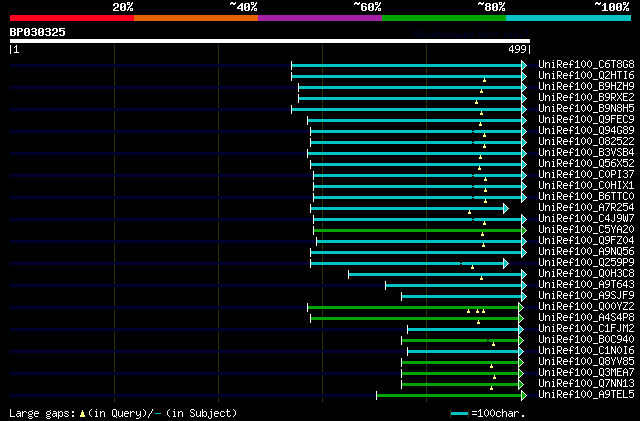This screenshot has width=640, height=421.
Task: Click the 499 end-position label
Action: pos(517,49)
